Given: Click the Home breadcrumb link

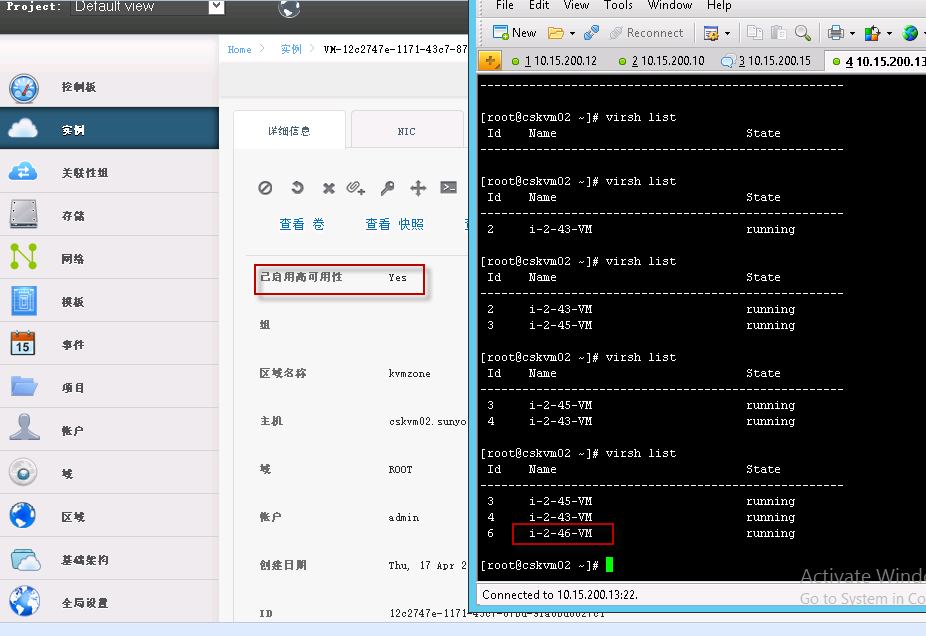Looking at the screenshot, I should (239, 50).
